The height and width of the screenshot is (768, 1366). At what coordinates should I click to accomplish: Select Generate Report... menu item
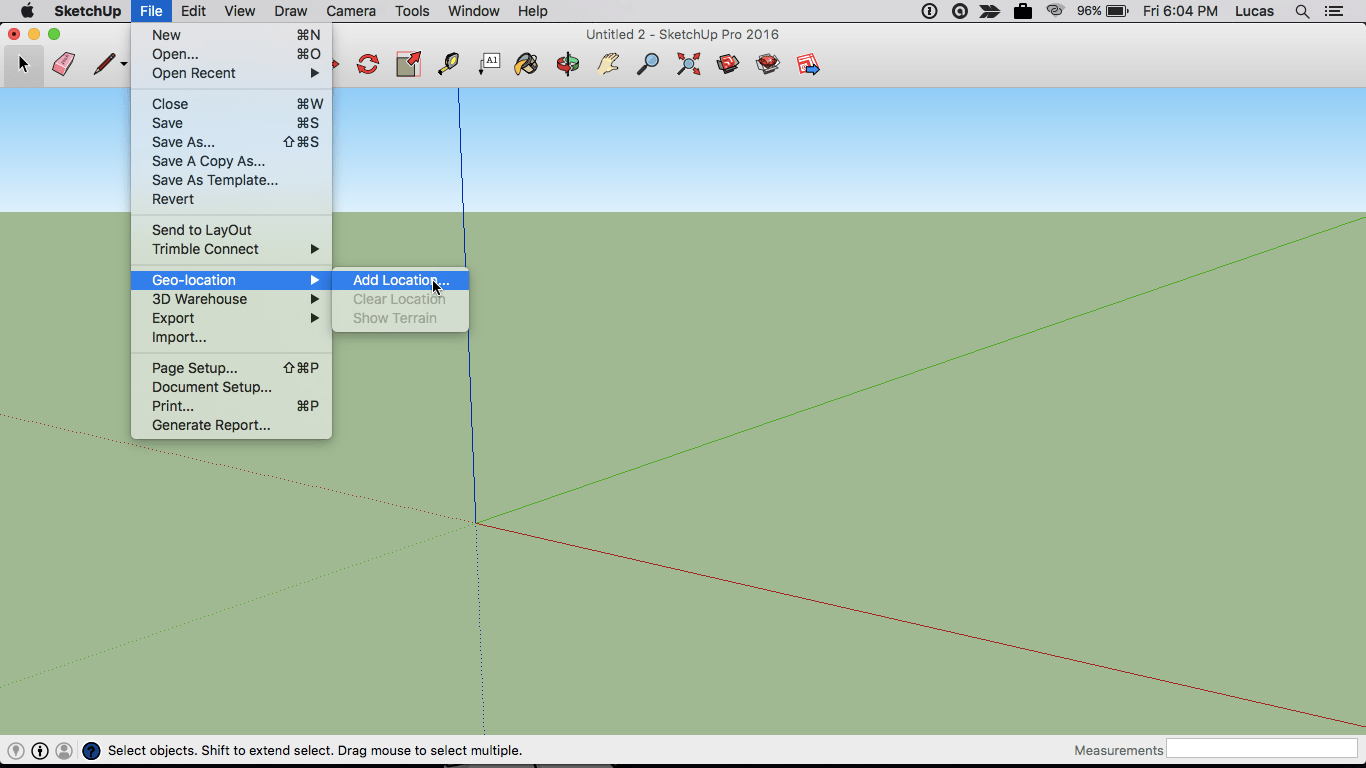[231, 425]
